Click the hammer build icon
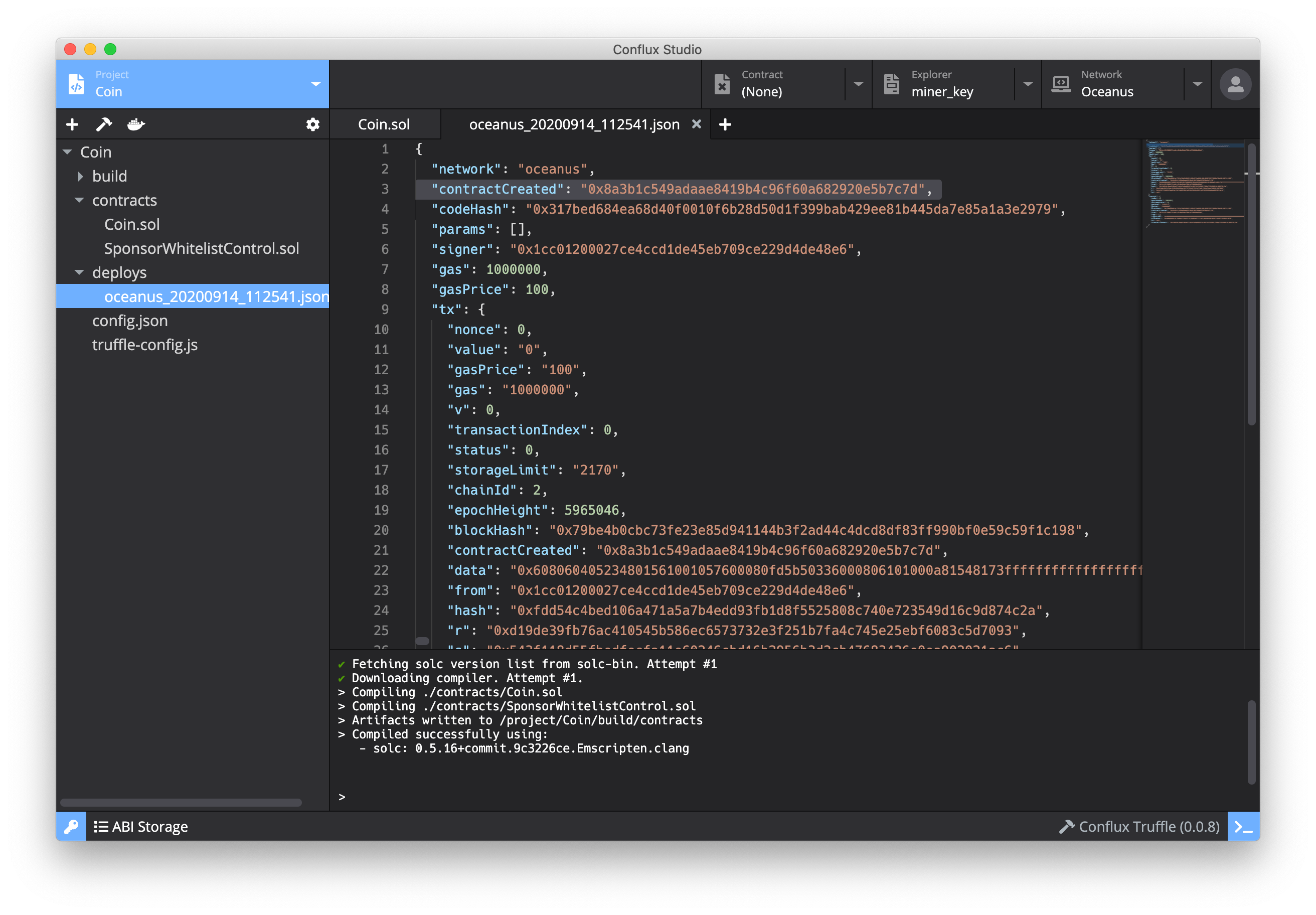 104,124
